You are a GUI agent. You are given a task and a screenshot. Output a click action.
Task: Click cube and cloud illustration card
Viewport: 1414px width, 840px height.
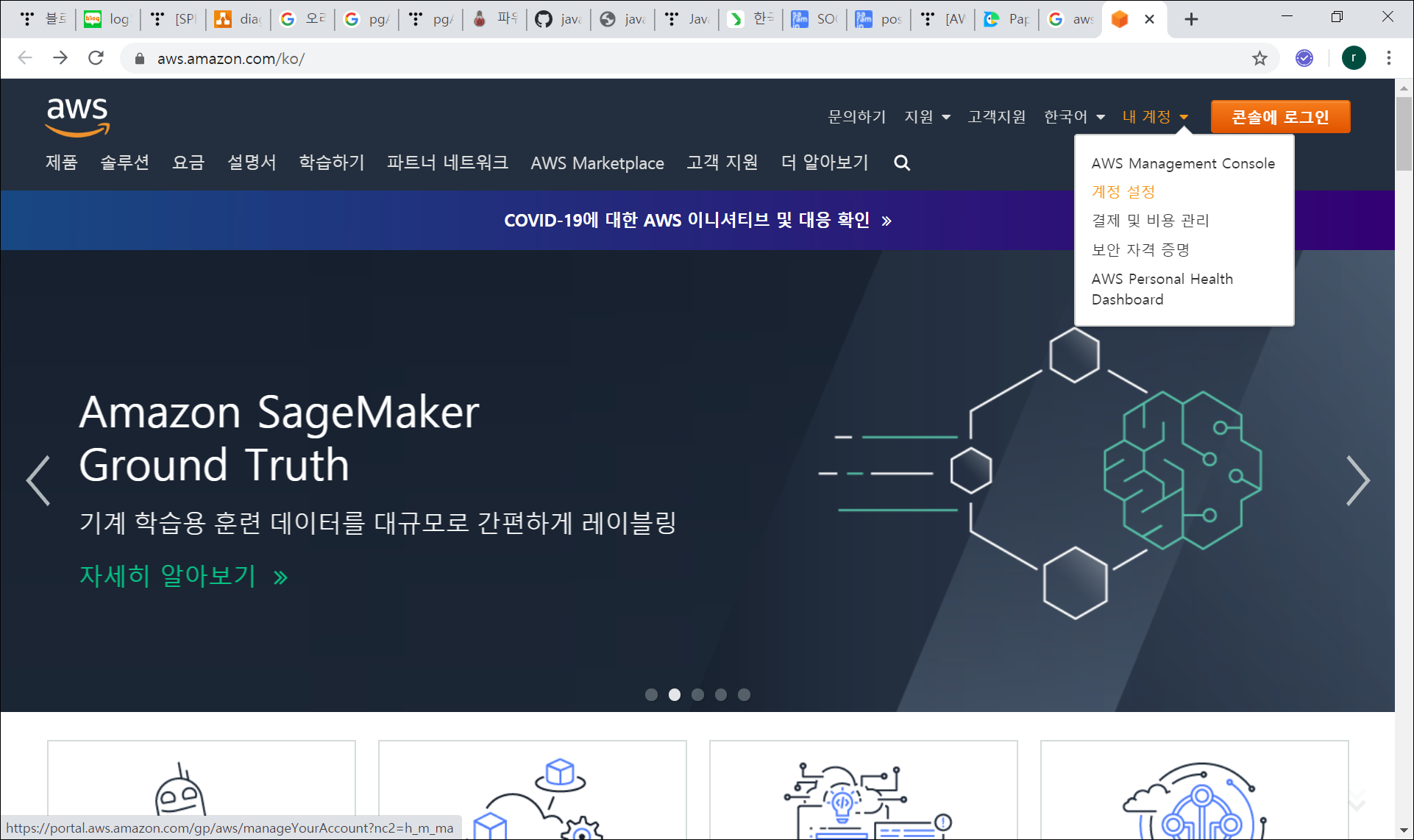point(533,790)
